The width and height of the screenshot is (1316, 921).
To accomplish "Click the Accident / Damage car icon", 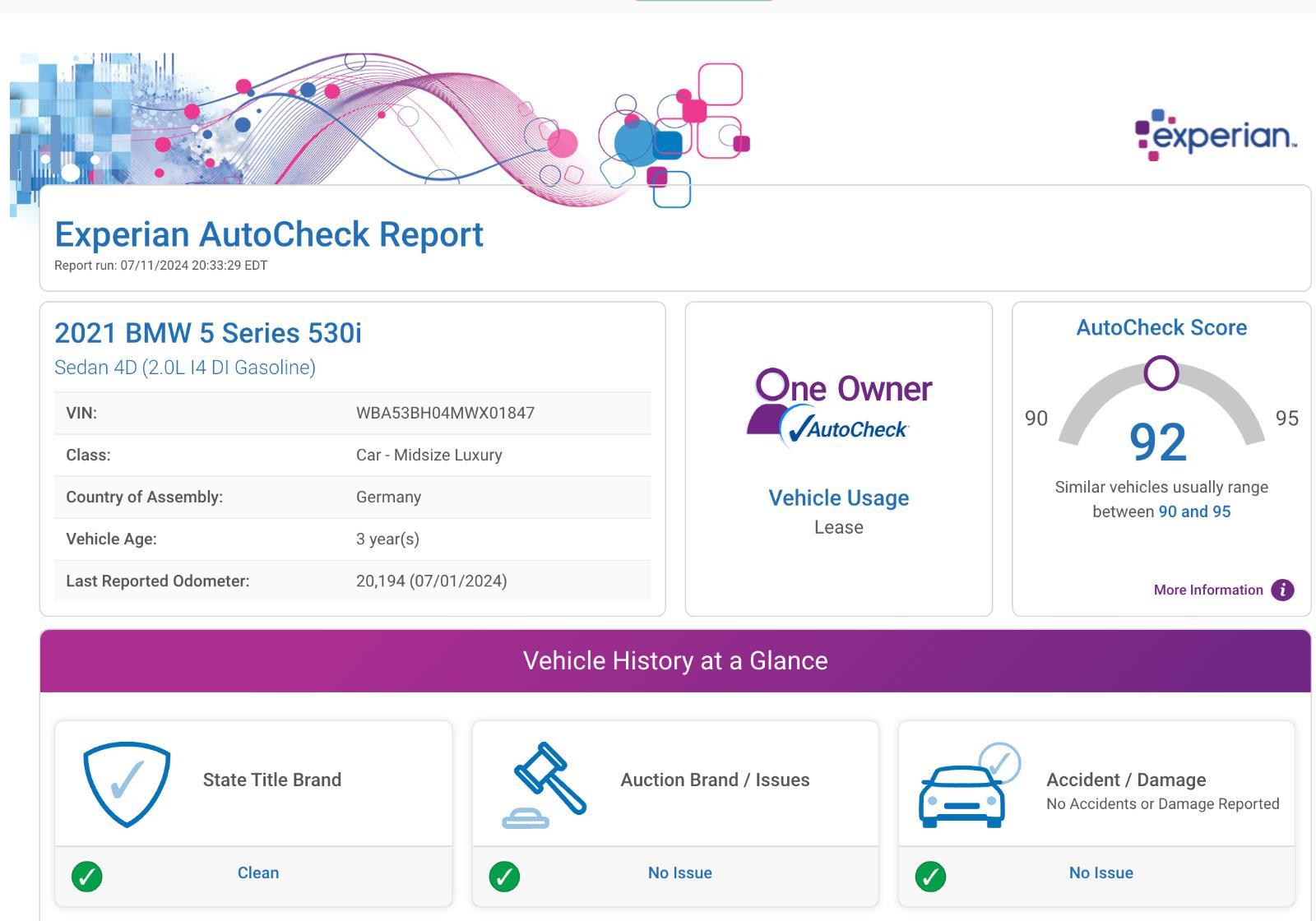I will click(x=970, y=785).
